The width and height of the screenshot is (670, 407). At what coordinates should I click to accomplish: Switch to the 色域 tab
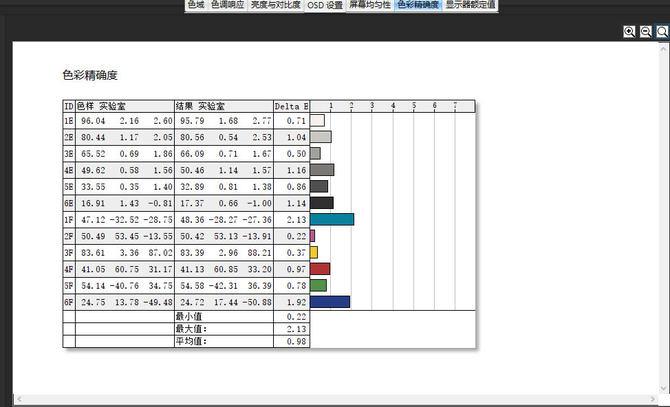[x=195, y=5]
